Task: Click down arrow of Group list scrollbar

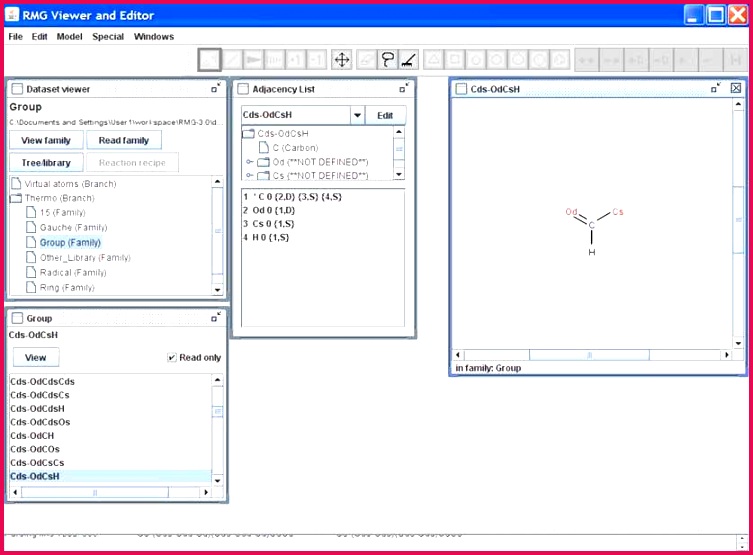Action: (218, 481)
